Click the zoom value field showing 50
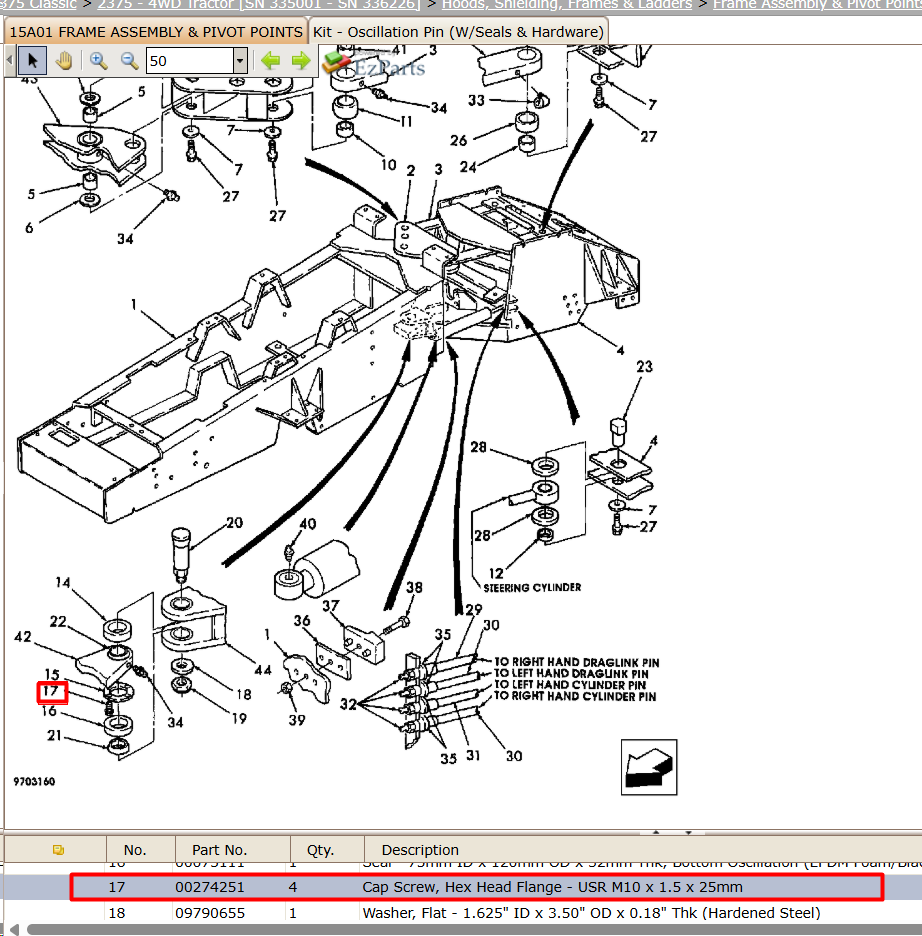 pyautogui.click(x=190, y=61)
